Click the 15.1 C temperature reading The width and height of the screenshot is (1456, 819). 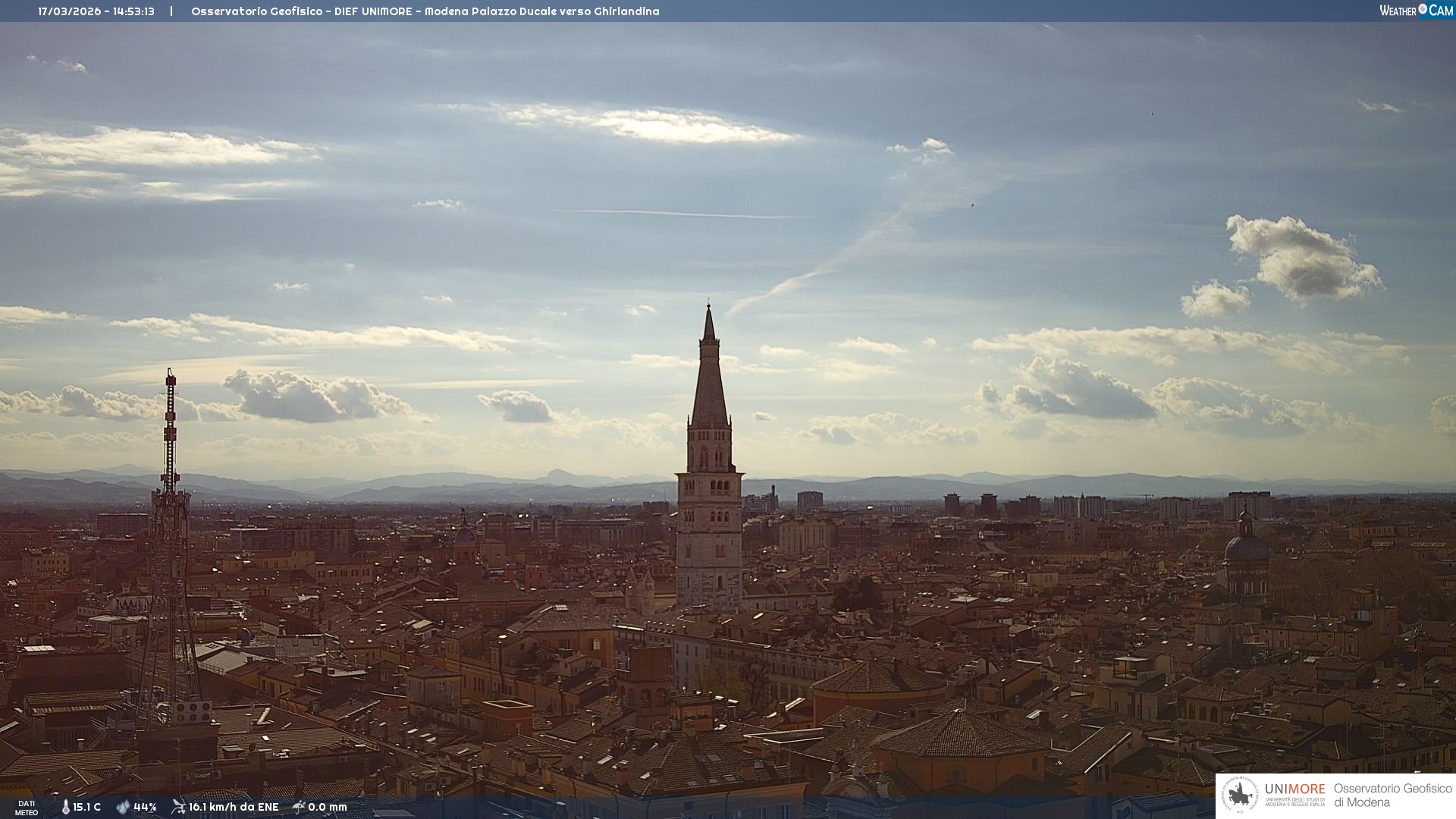point(86,807)
